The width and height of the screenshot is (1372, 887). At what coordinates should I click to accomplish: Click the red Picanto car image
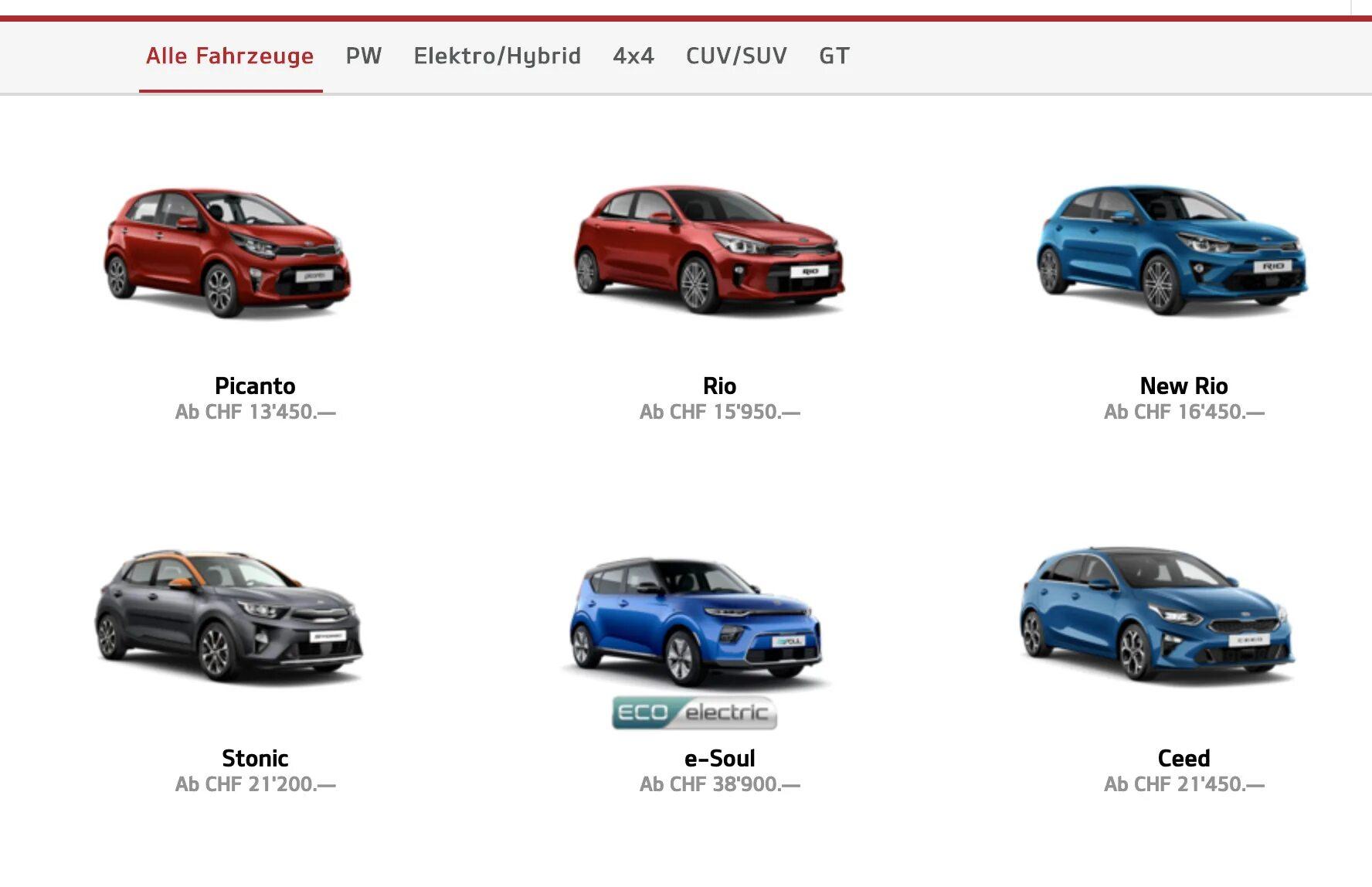tap(228, 253)
